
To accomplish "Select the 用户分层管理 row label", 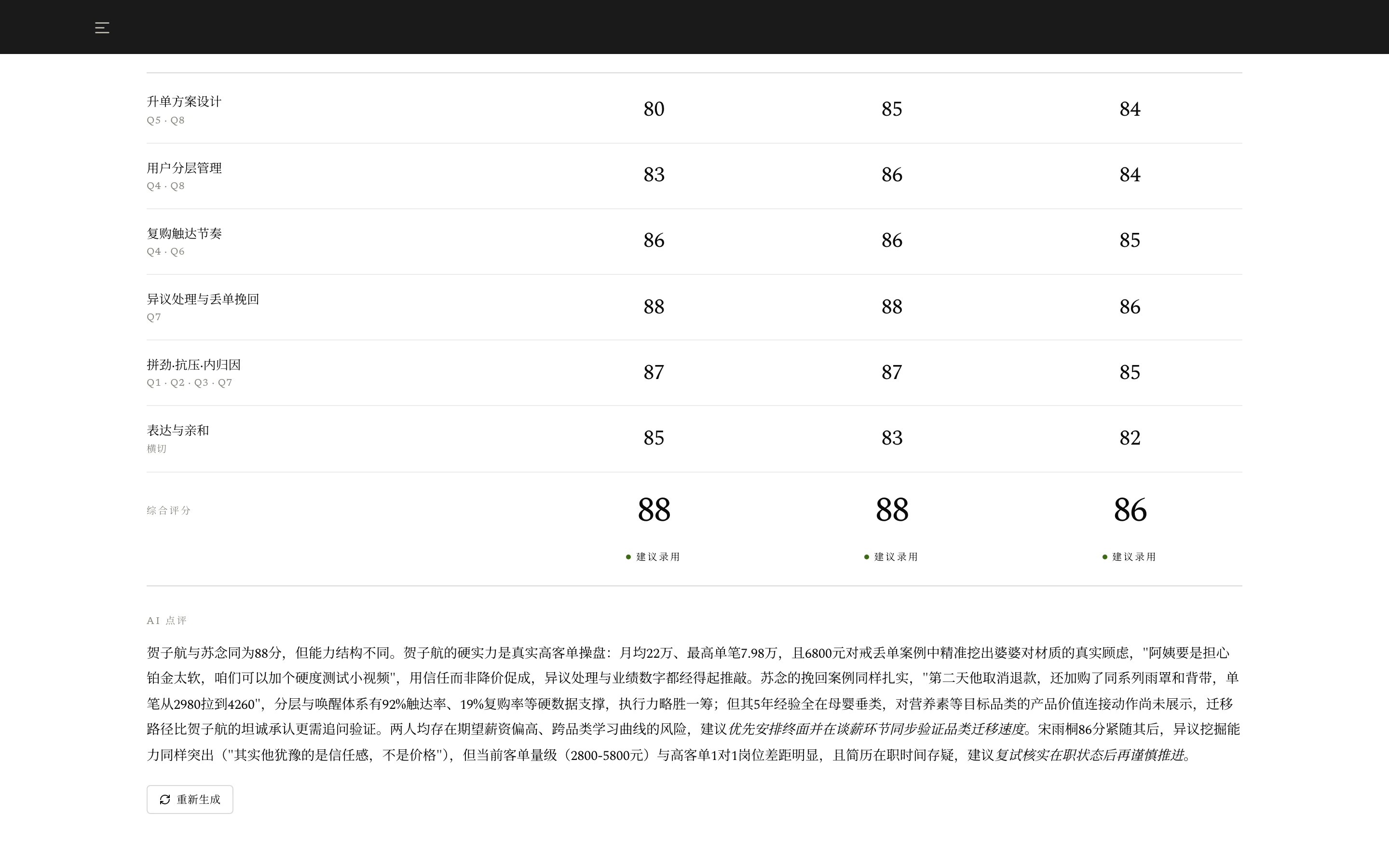I will click(x=184, y=168).
